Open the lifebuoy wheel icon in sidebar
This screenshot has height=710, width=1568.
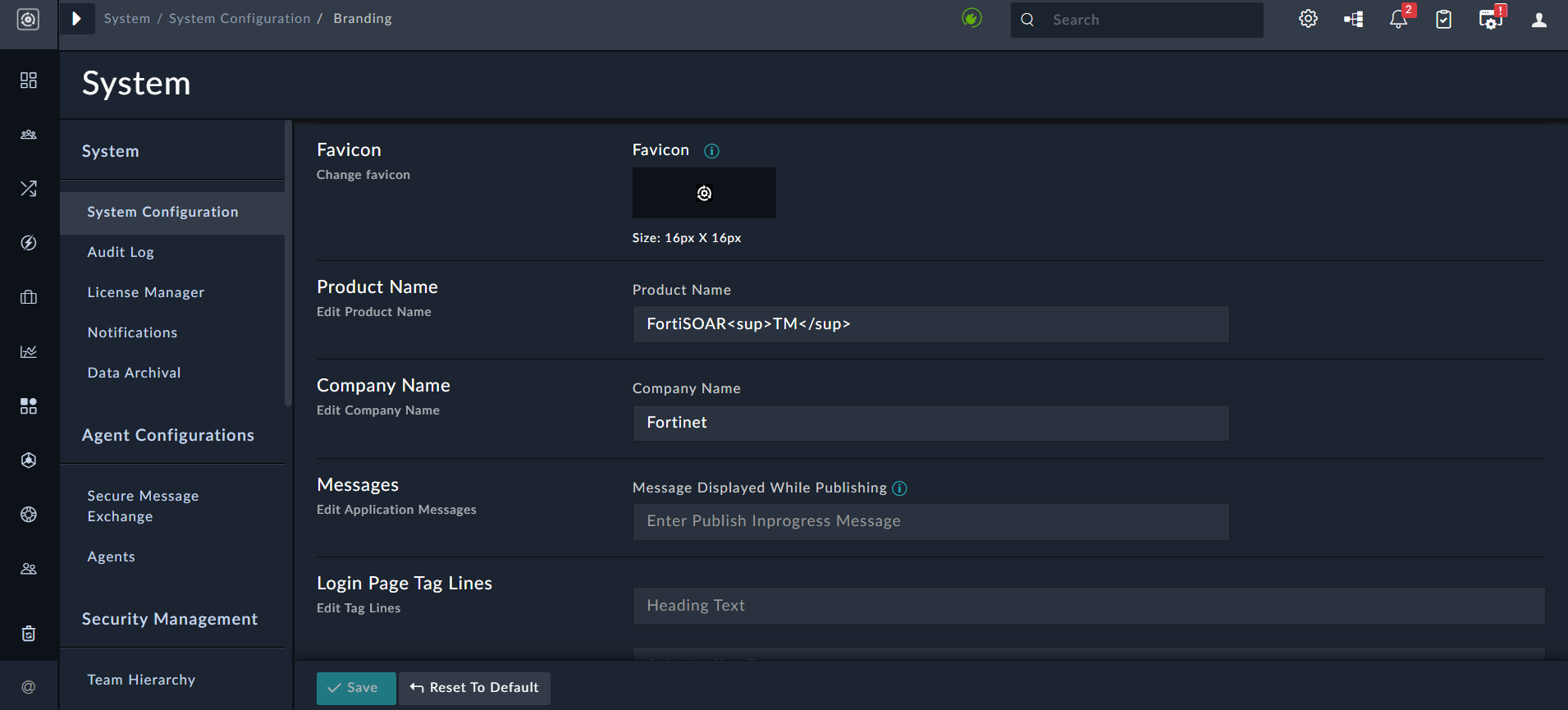[x=29, y=515]
